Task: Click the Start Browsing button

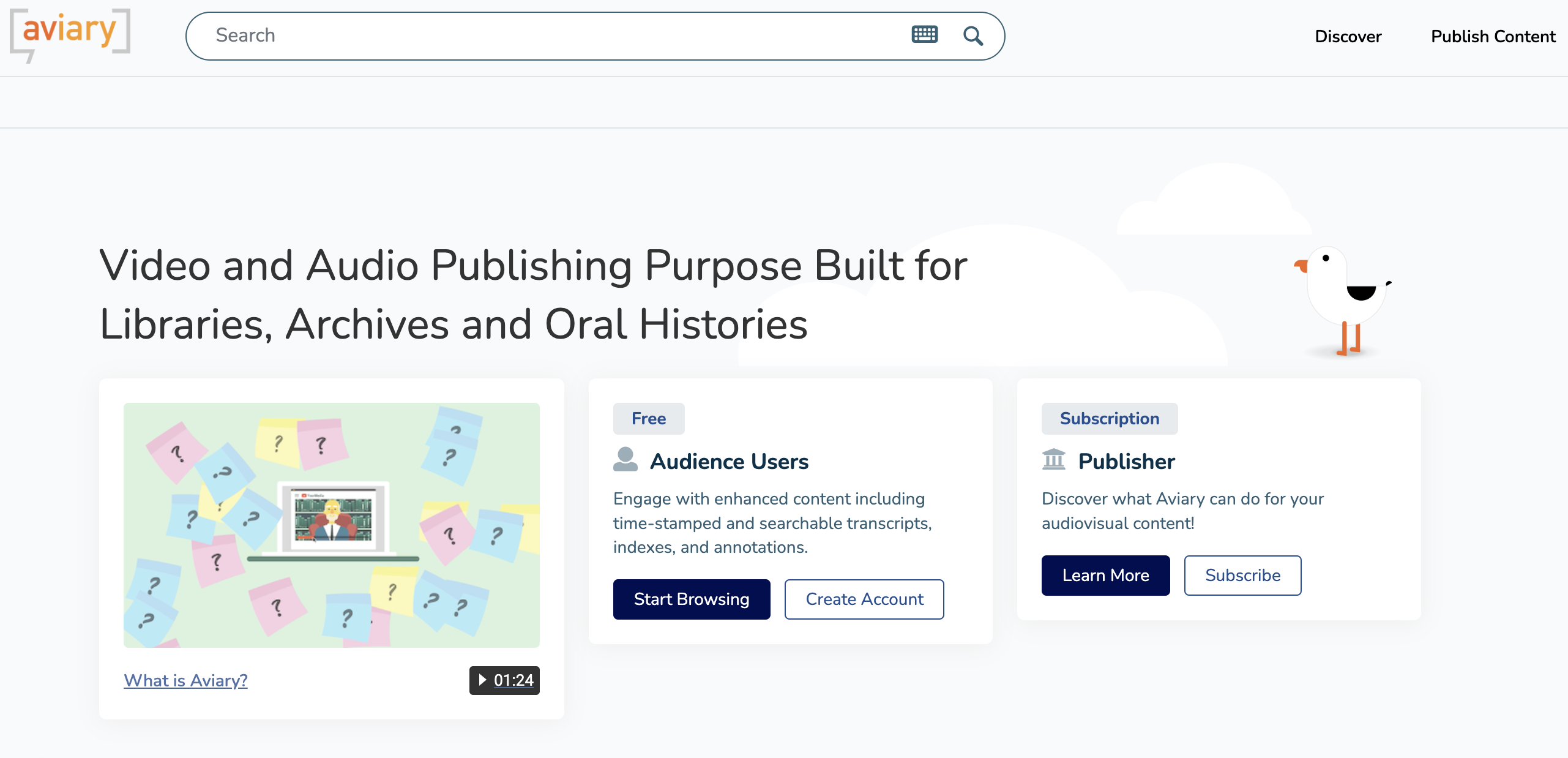Action: (692, 599)
